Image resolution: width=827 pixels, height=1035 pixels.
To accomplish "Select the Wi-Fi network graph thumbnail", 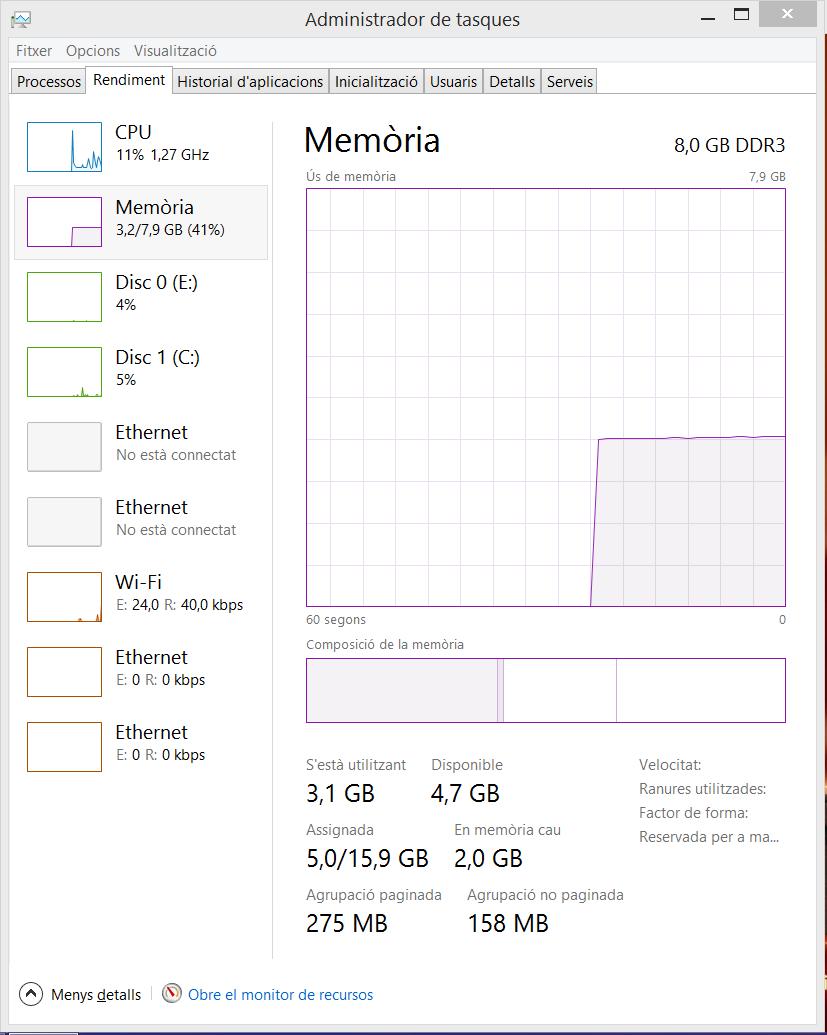I will pyautogui.click(x=64, y=597).
